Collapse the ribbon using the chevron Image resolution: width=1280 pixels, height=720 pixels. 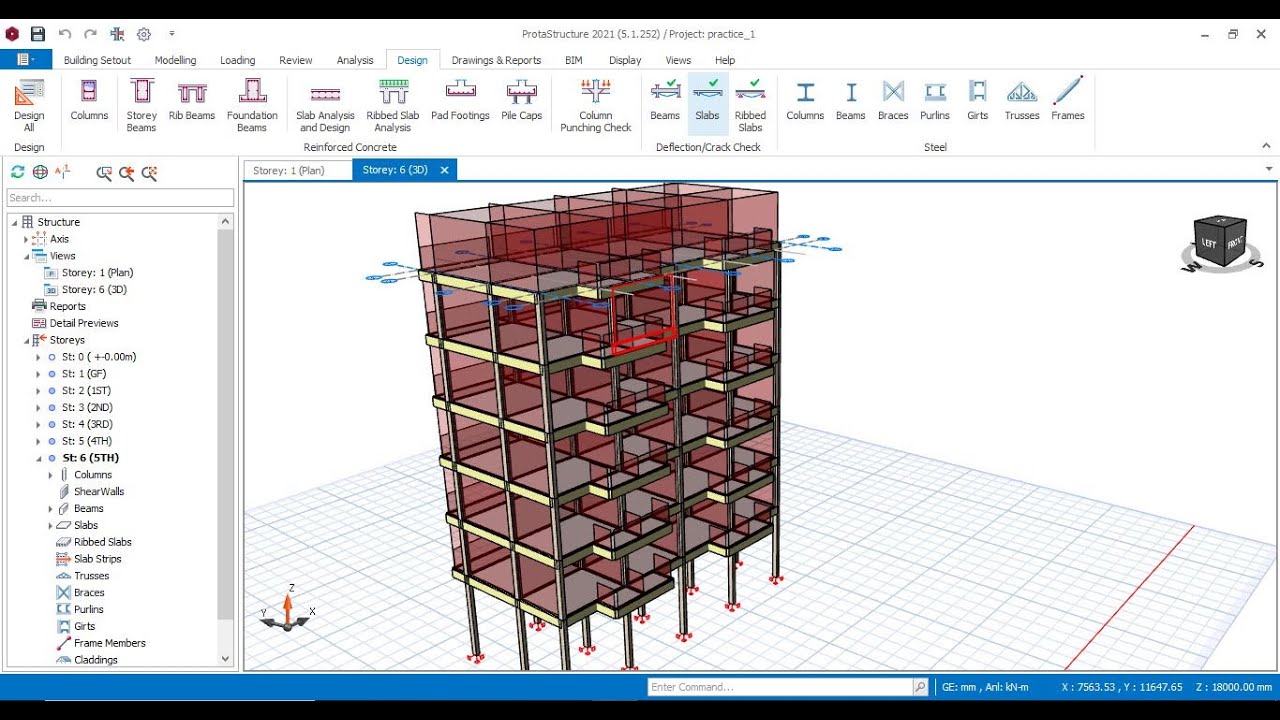[1266, 146]
